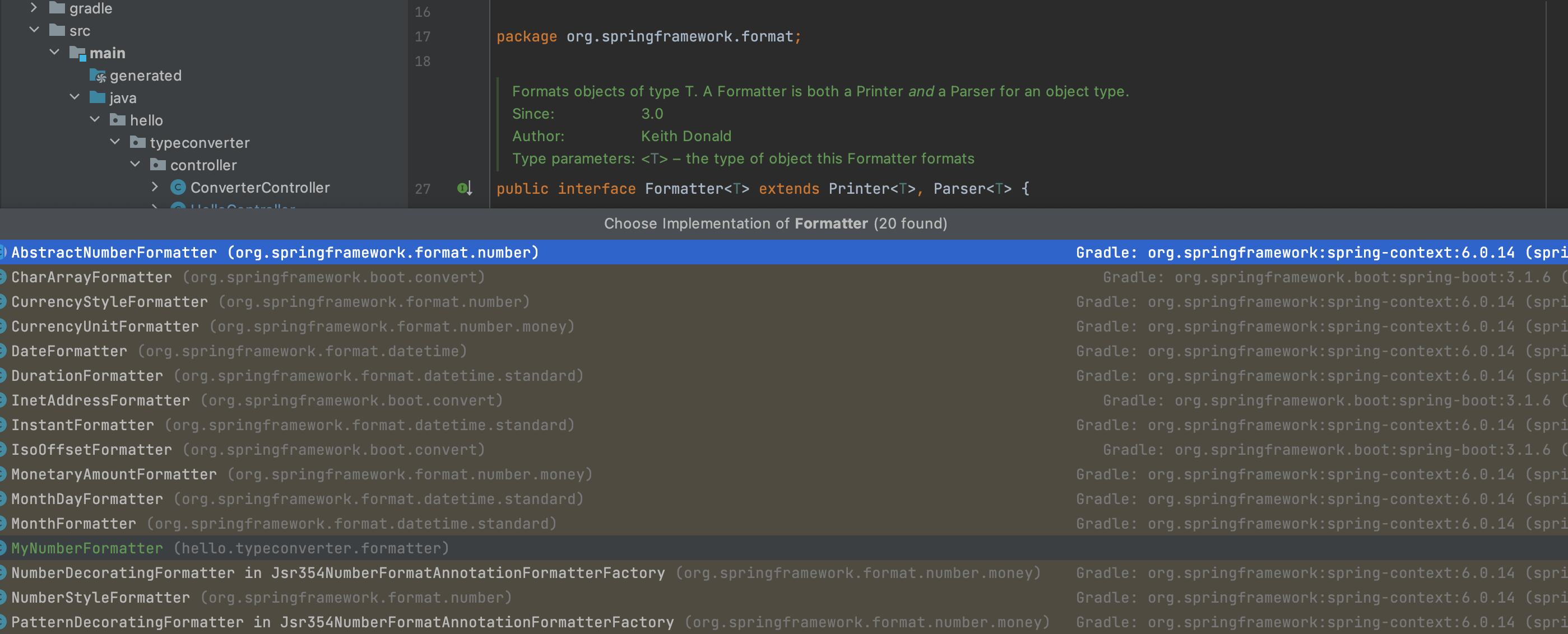
Task: Choose MyNumberFormatter from the implementations list
Action: (87, 548)
